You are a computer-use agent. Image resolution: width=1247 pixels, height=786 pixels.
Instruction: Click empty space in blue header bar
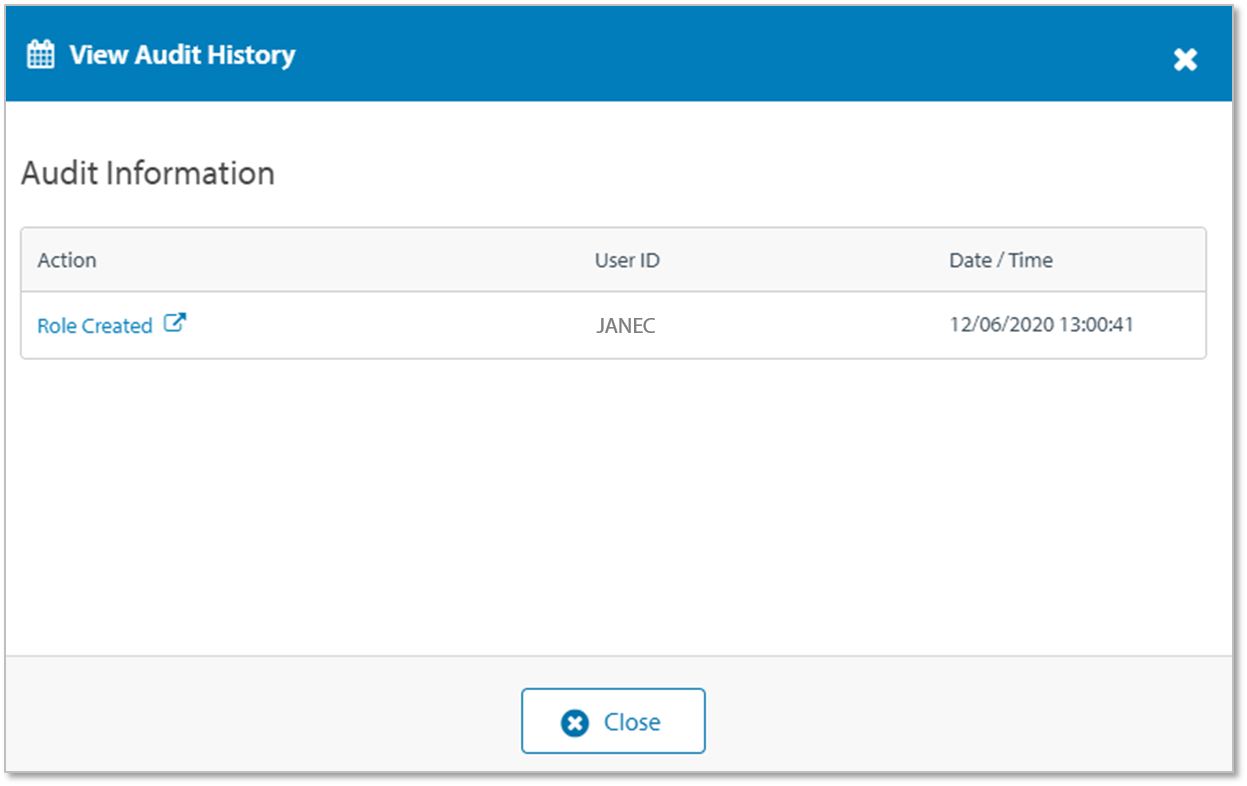tap(700, 54)
